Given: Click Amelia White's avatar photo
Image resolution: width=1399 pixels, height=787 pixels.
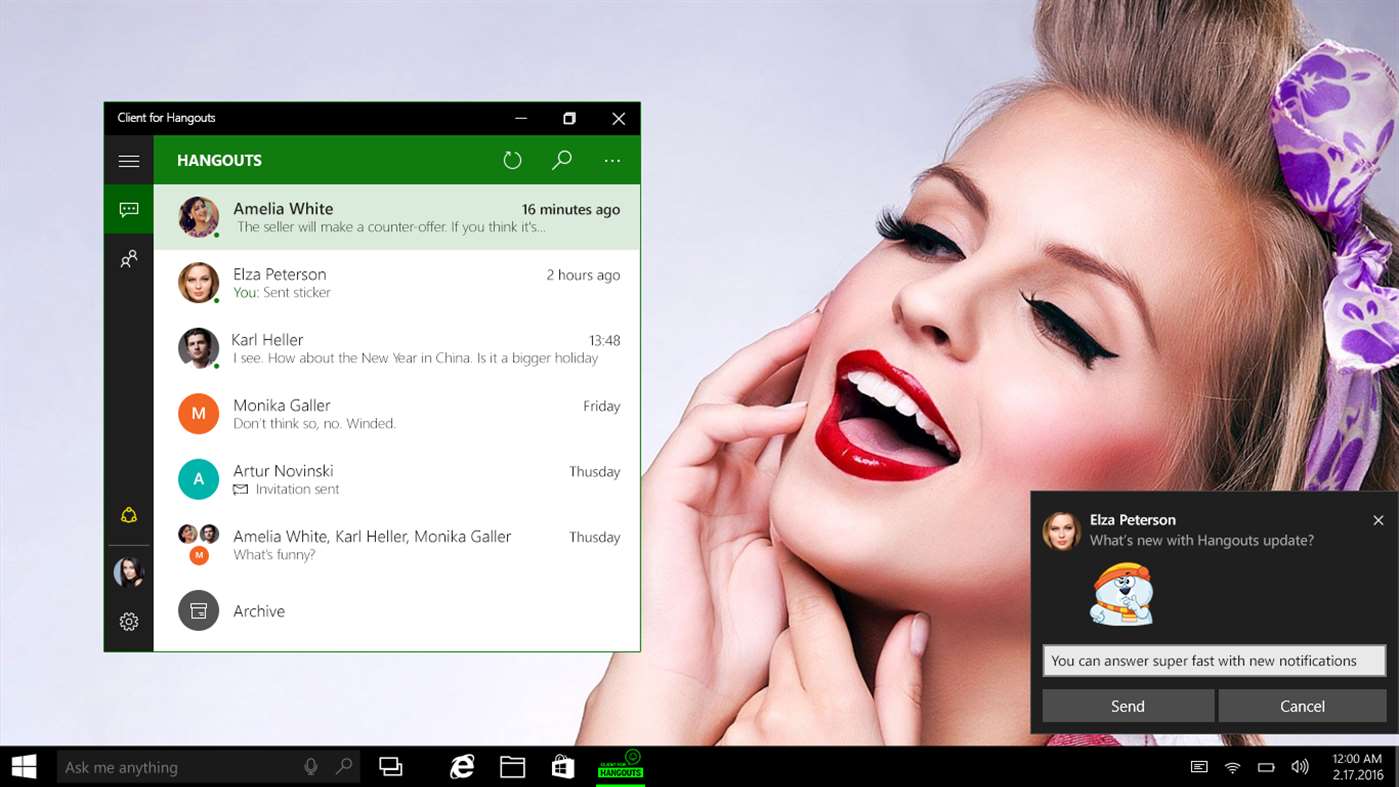Looking at the screenshot, I should pos(198,217).
